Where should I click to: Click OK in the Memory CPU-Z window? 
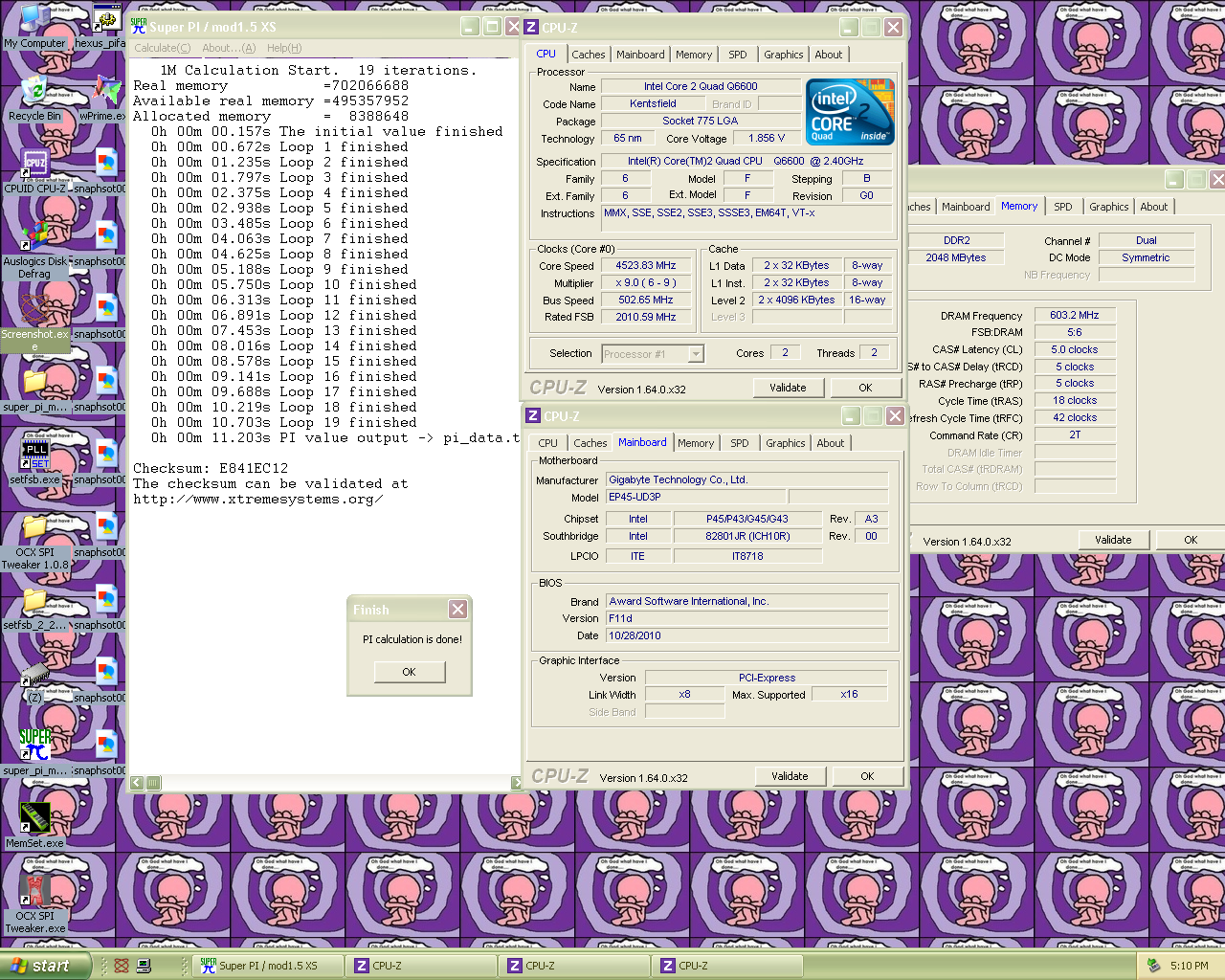click(x=1191, y=540)
